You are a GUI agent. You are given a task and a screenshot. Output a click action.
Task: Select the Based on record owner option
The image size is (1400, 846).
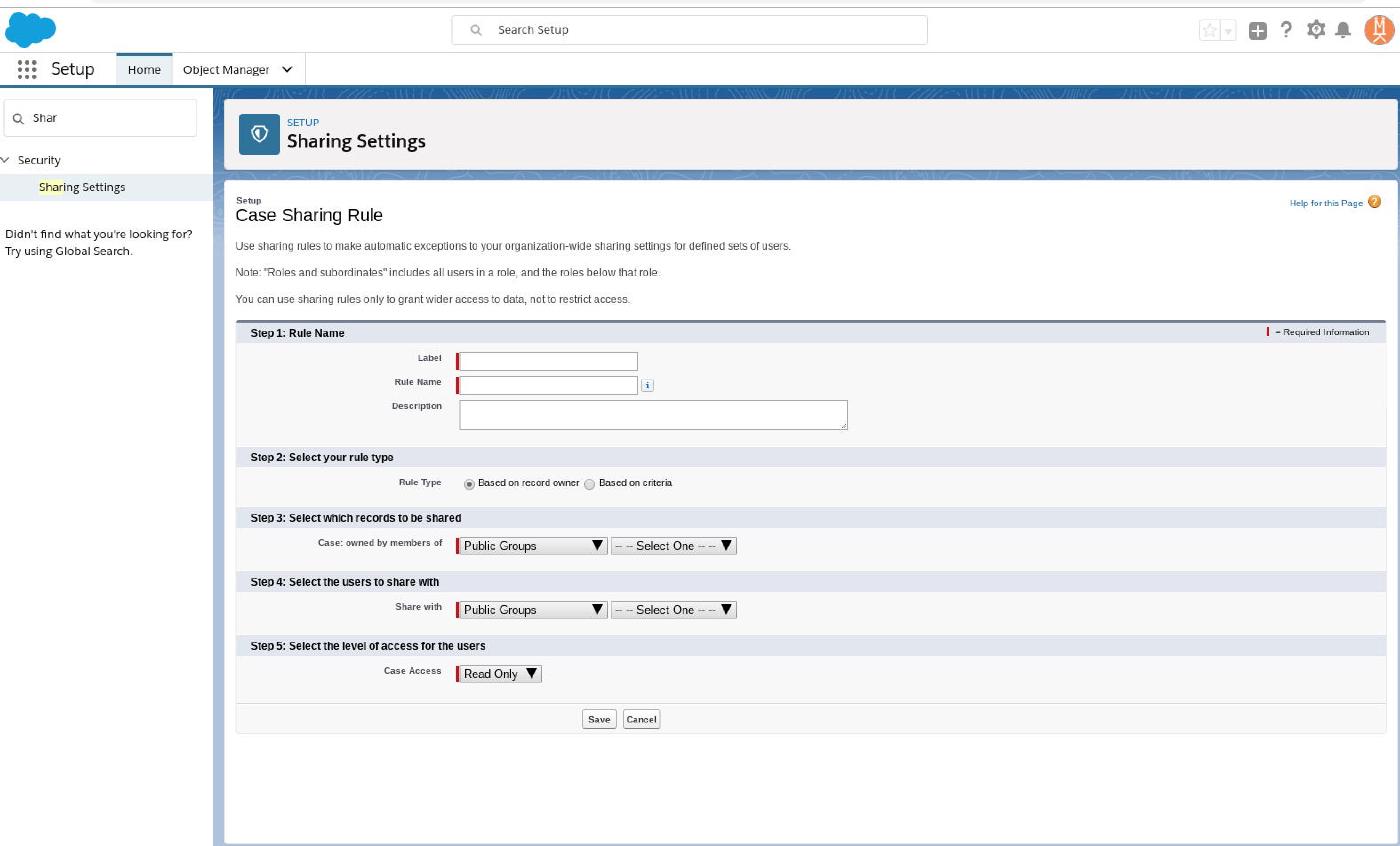(x=470, y=484)
